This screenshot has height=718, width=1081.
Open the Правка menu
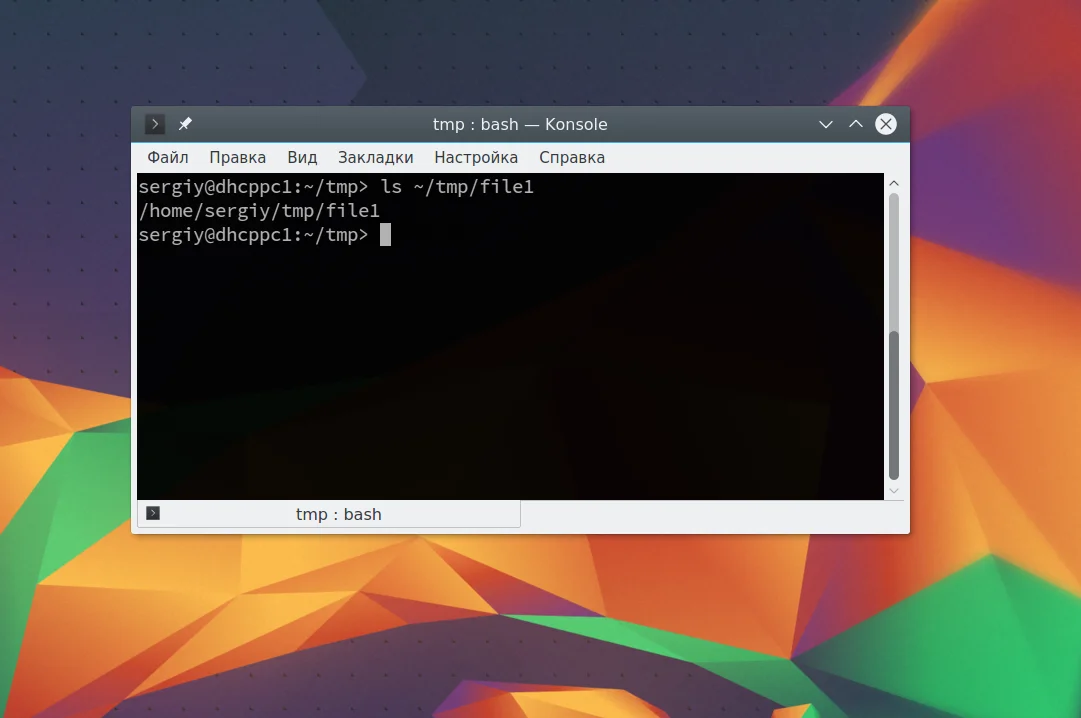click(x=237, y=157)
